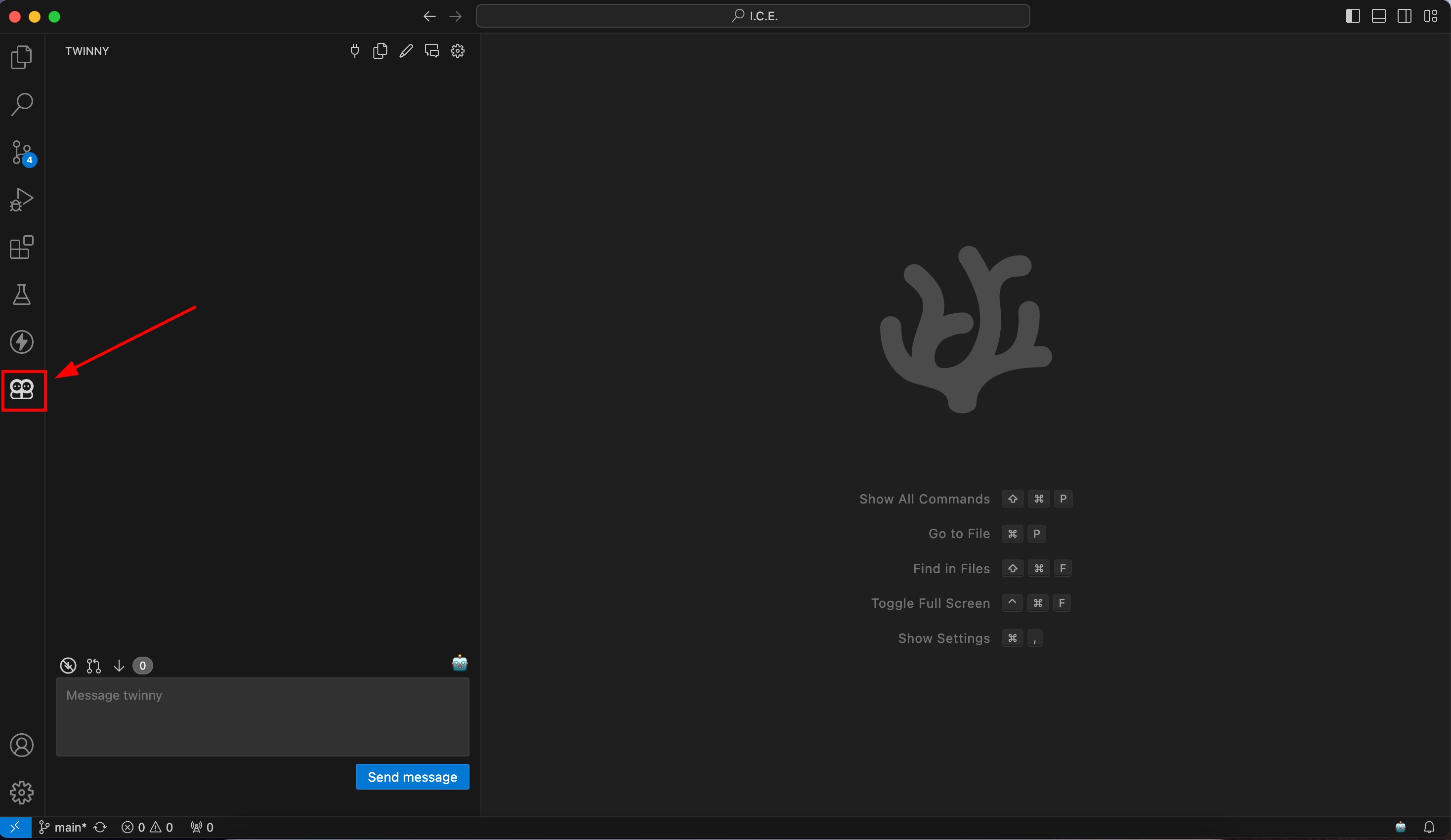The image size is (1451, 840).
Task: Click the Go to File text
Action: (959, 534)
